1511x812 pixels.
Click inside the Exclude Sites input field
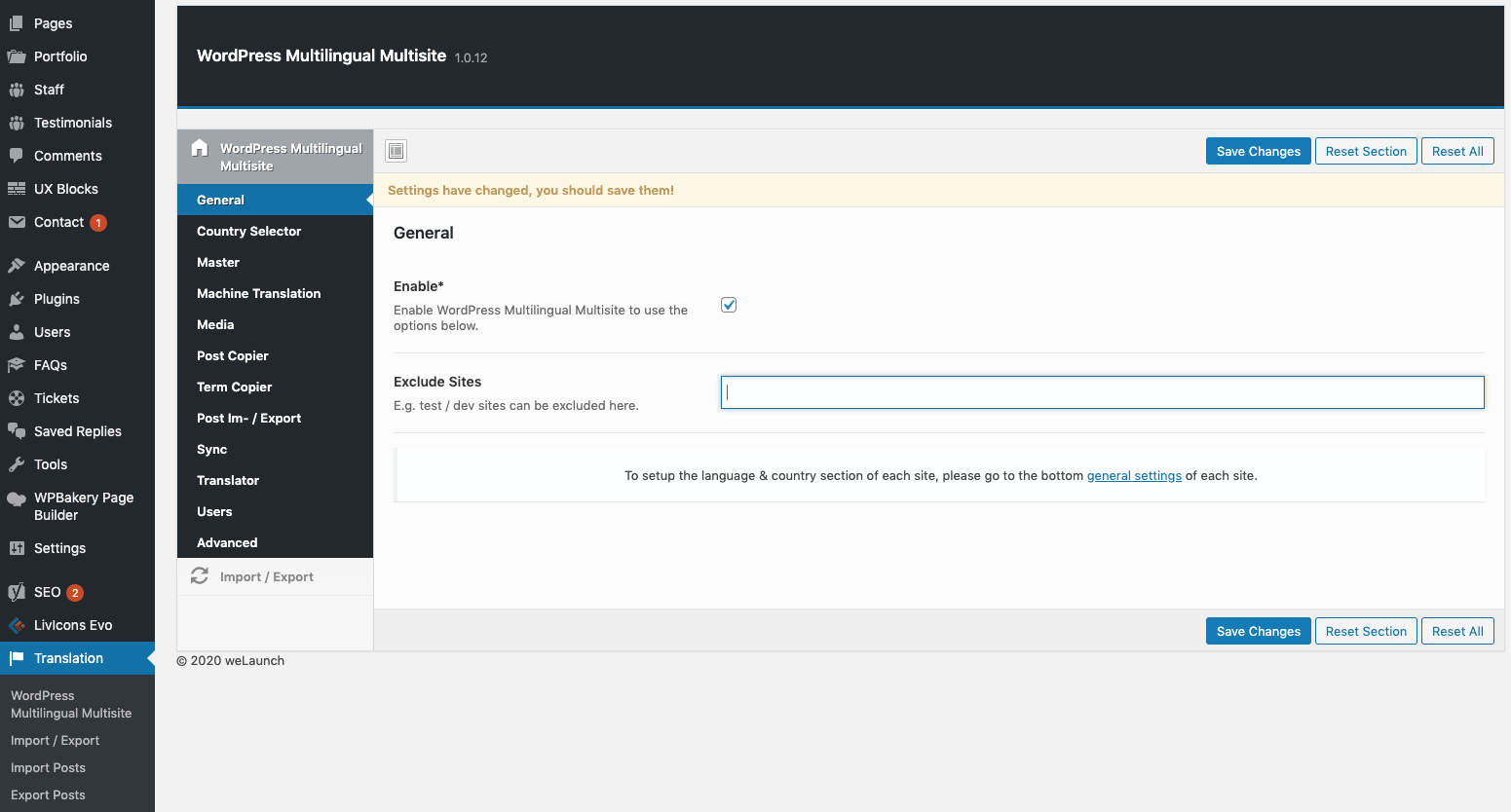coord(1101,391)
